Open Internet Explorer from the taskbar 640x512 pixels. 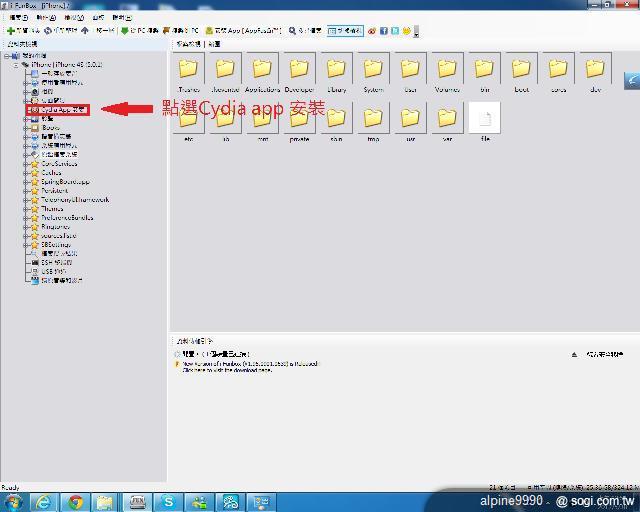[44, 502]
